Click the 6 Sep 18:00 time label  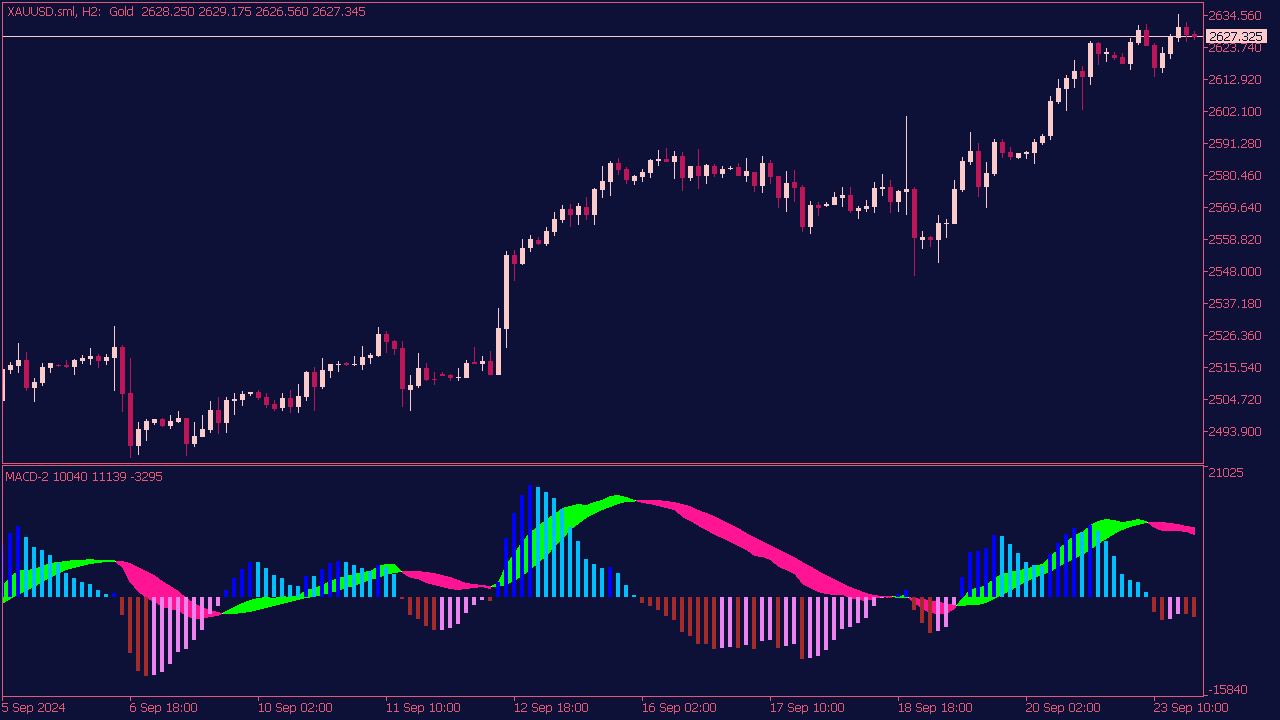163,708
